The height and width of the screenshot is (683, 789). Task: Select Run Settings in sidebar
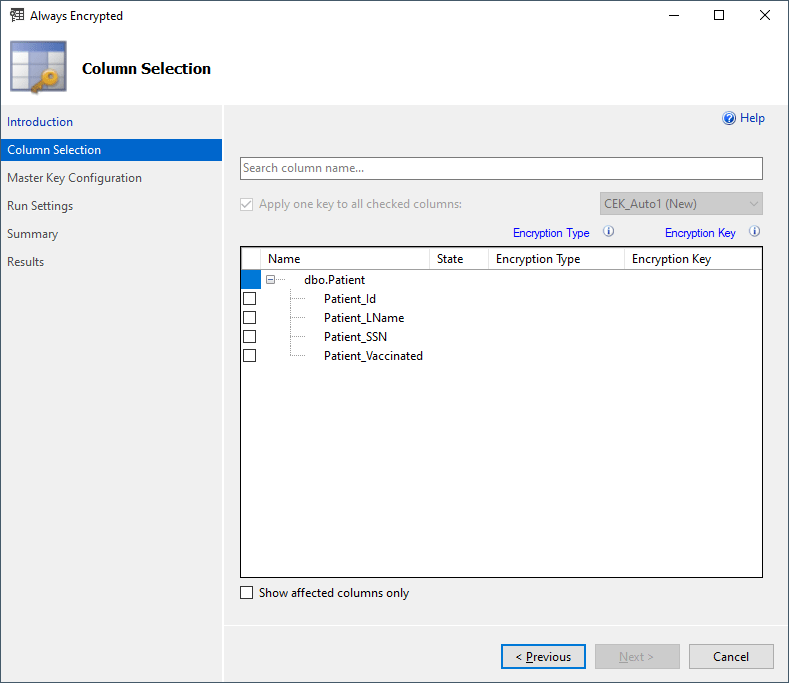tap(40, 206)
